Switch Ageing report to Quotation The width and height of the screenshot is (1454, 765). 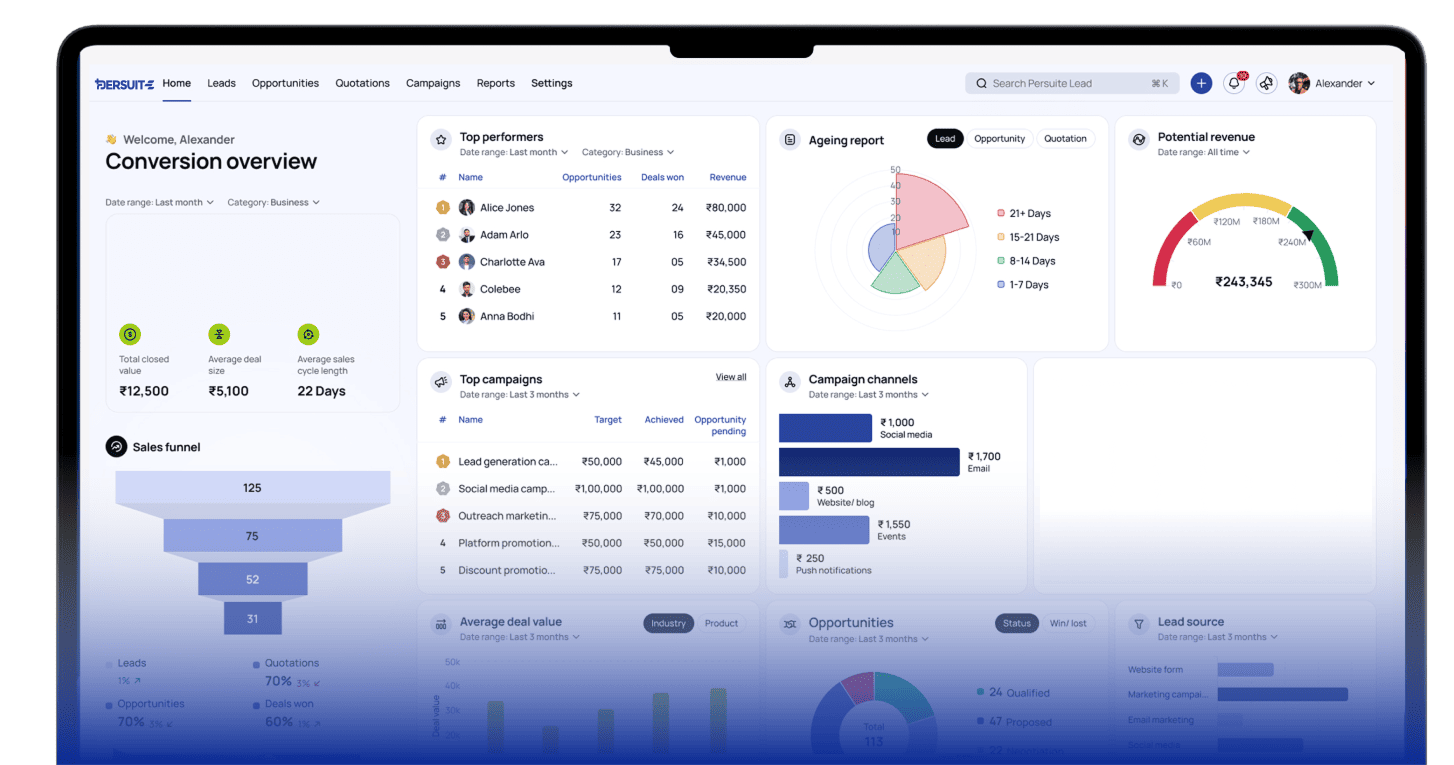click(x=1065, y=139)
